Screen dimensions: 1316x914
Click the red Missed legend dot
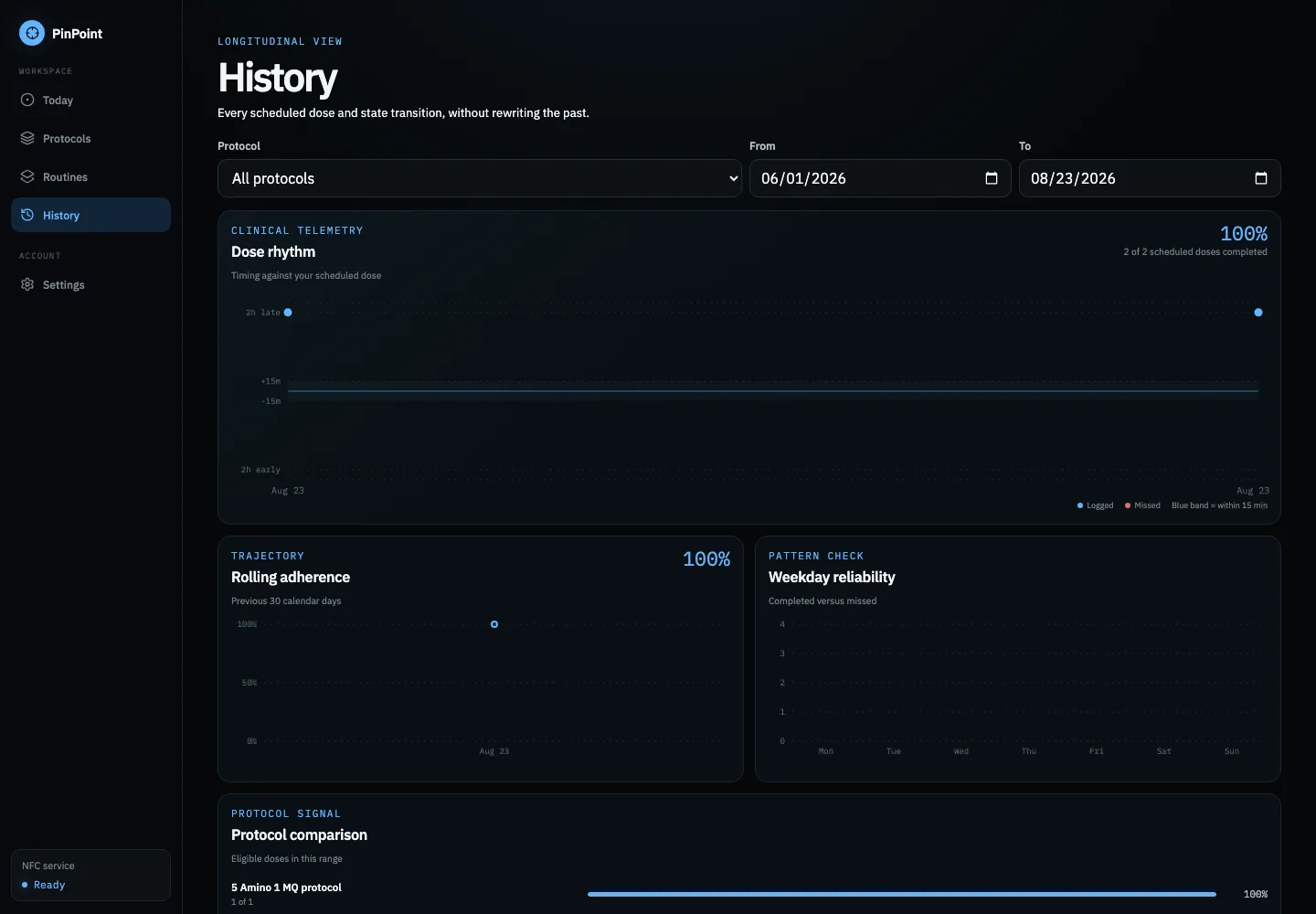tap(1128, 505)
